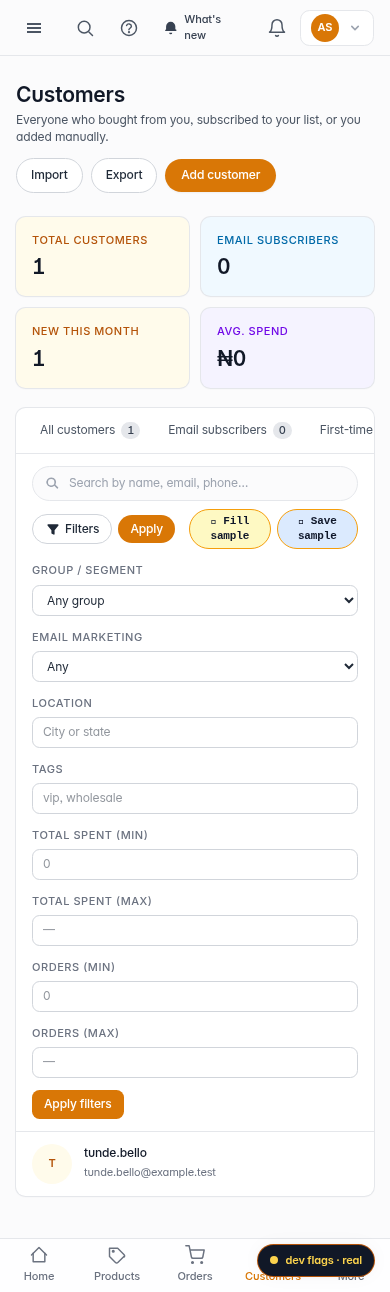Click the Total Spent (Min) field

pos(195,864)
